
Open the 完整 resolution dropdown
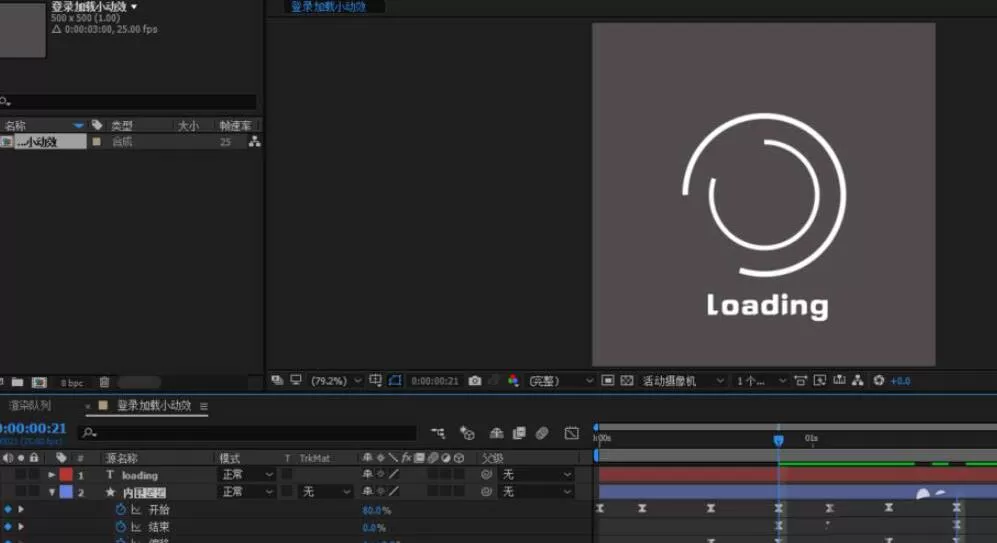561,381
